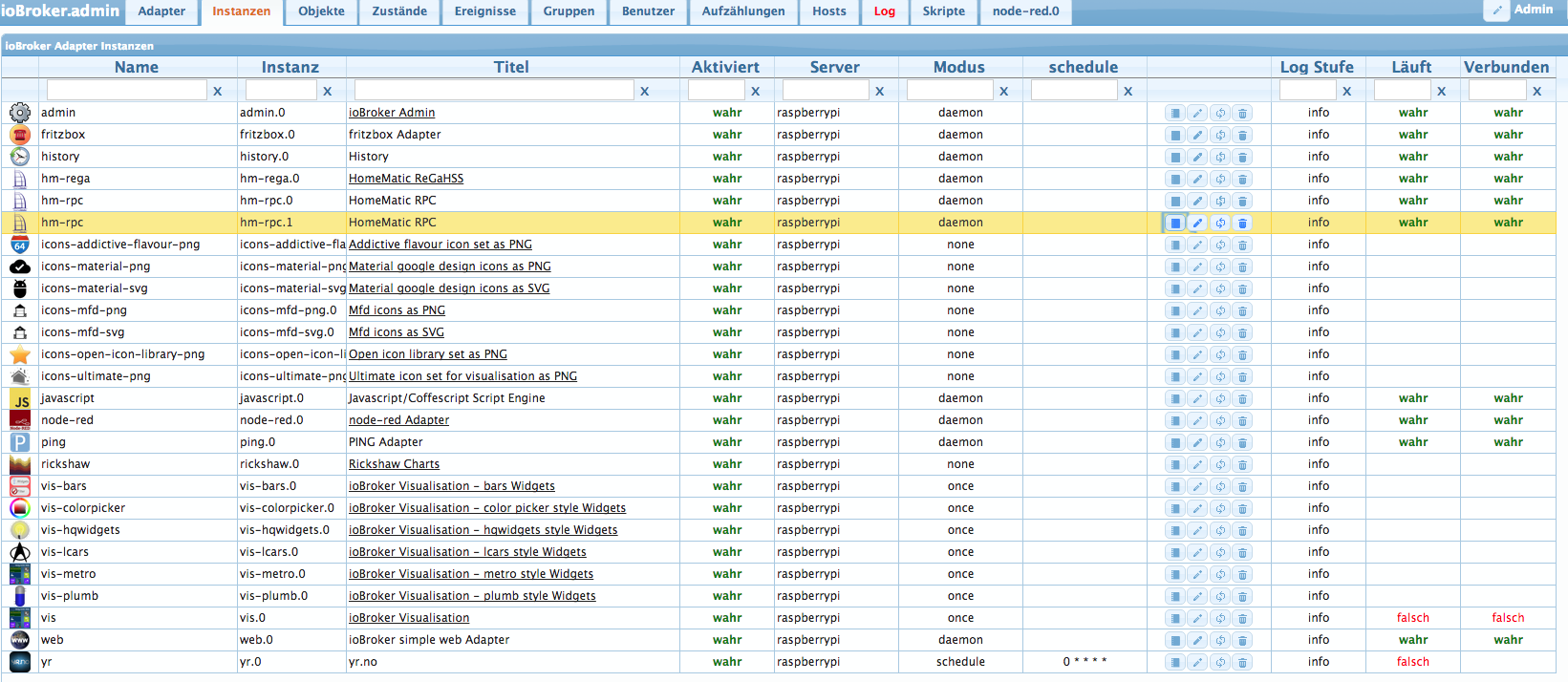Delete the highlighted hm-rpc.1 instance
The image size is (1568, 682).
(x=1242, y=223)
